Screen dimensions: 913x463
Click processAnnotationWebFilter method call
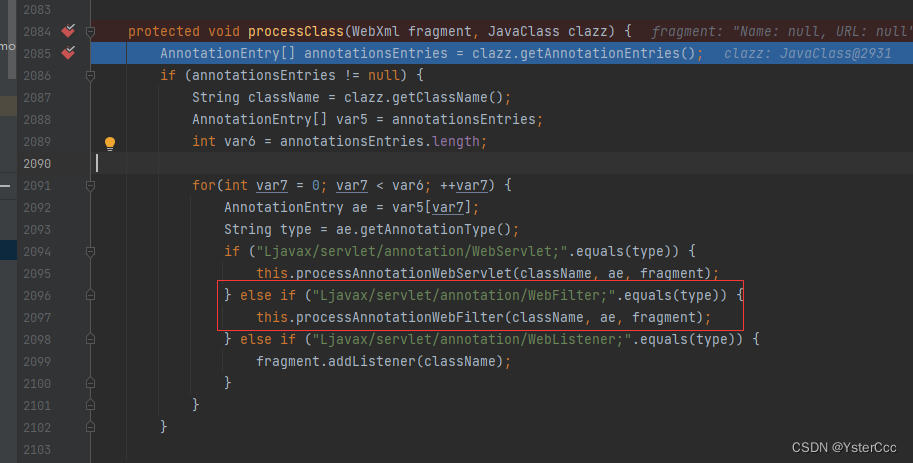399,317
